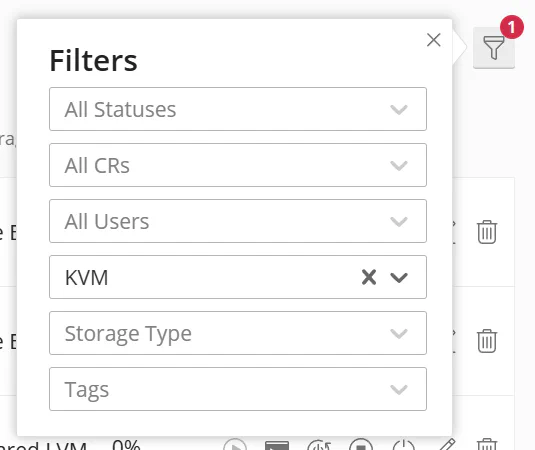Click the Filters heading

[93, 61]
